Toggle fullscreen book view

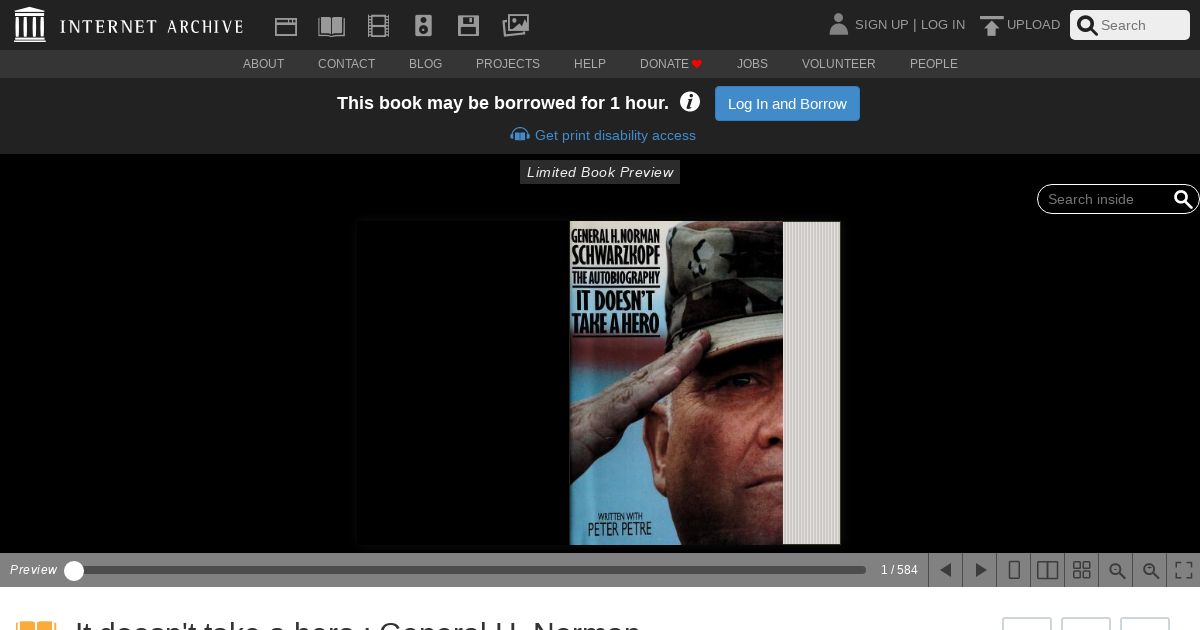click(x=1184, y=570)
